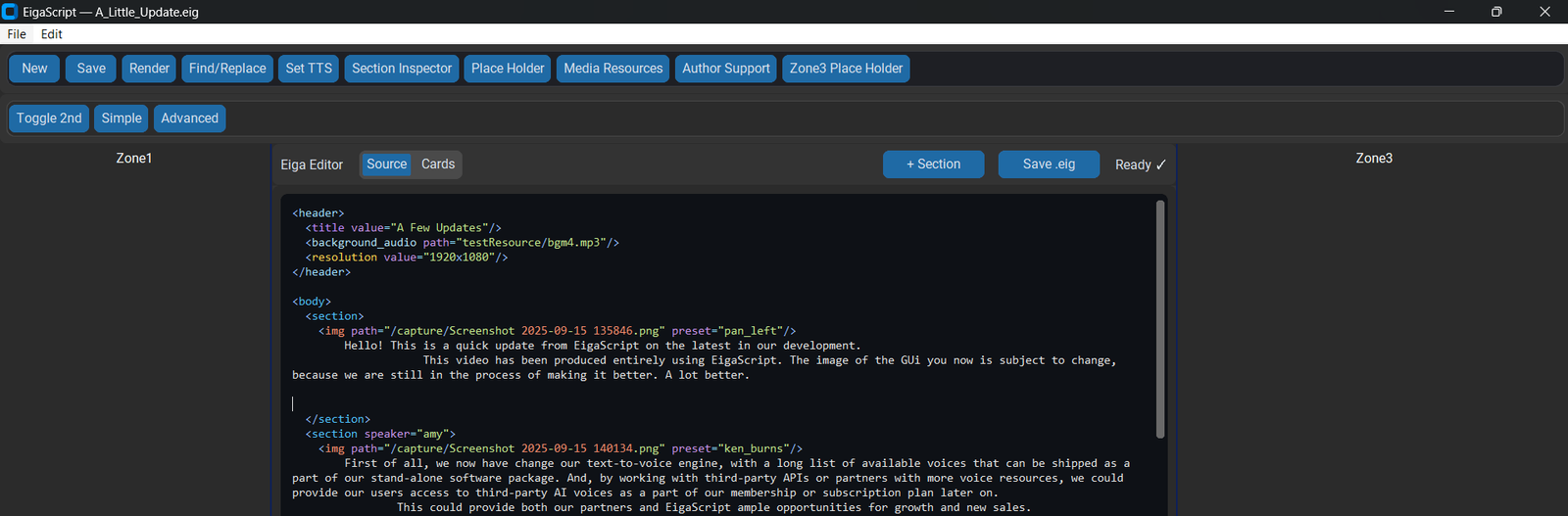Add a new section with + Section
Image resolution: width=1568 pixels, height=516 pixels.
click(933, 164)
